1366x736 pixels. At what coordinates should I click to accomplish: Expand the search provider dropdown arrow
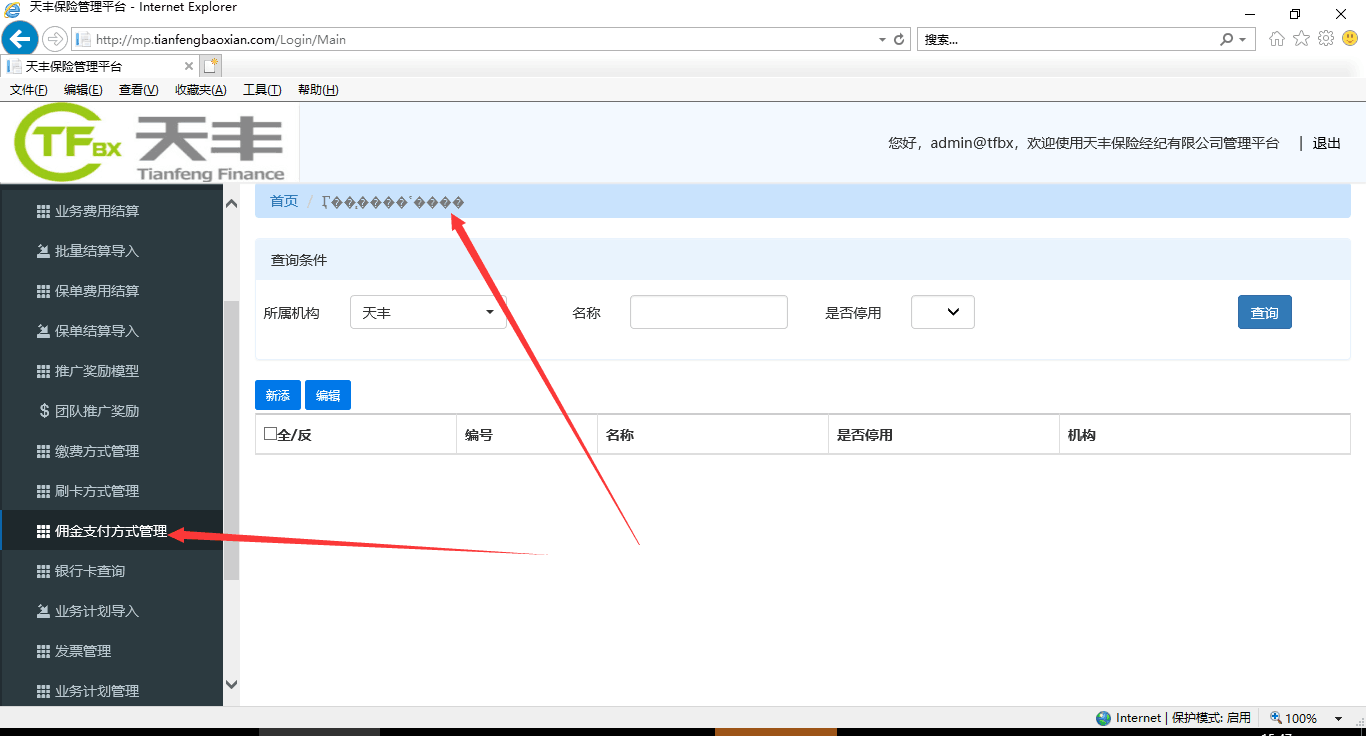(x=1243, y=40)
